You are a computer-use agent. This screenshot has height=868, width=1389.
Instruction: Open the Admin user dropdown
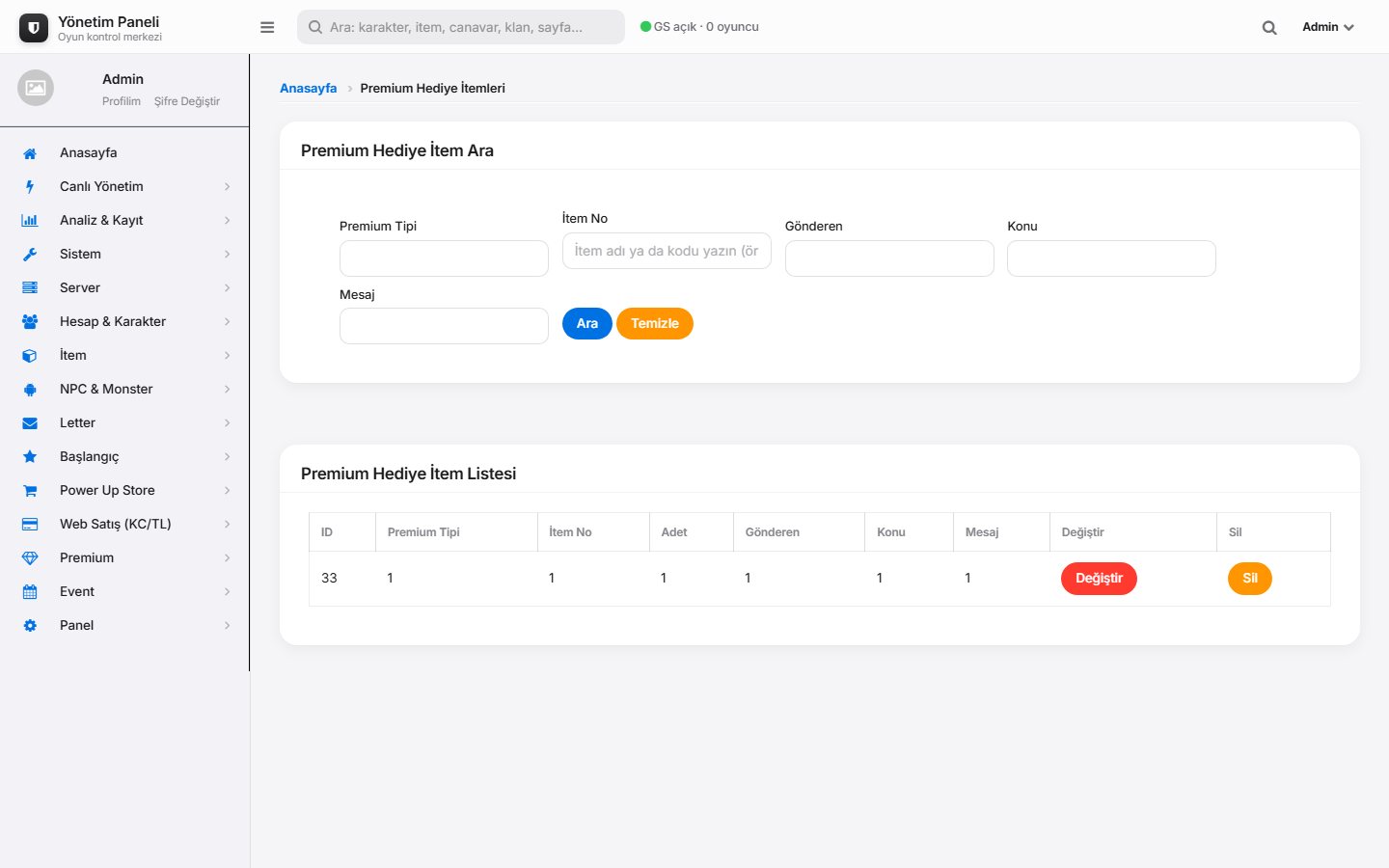(x=1328, y=27)
